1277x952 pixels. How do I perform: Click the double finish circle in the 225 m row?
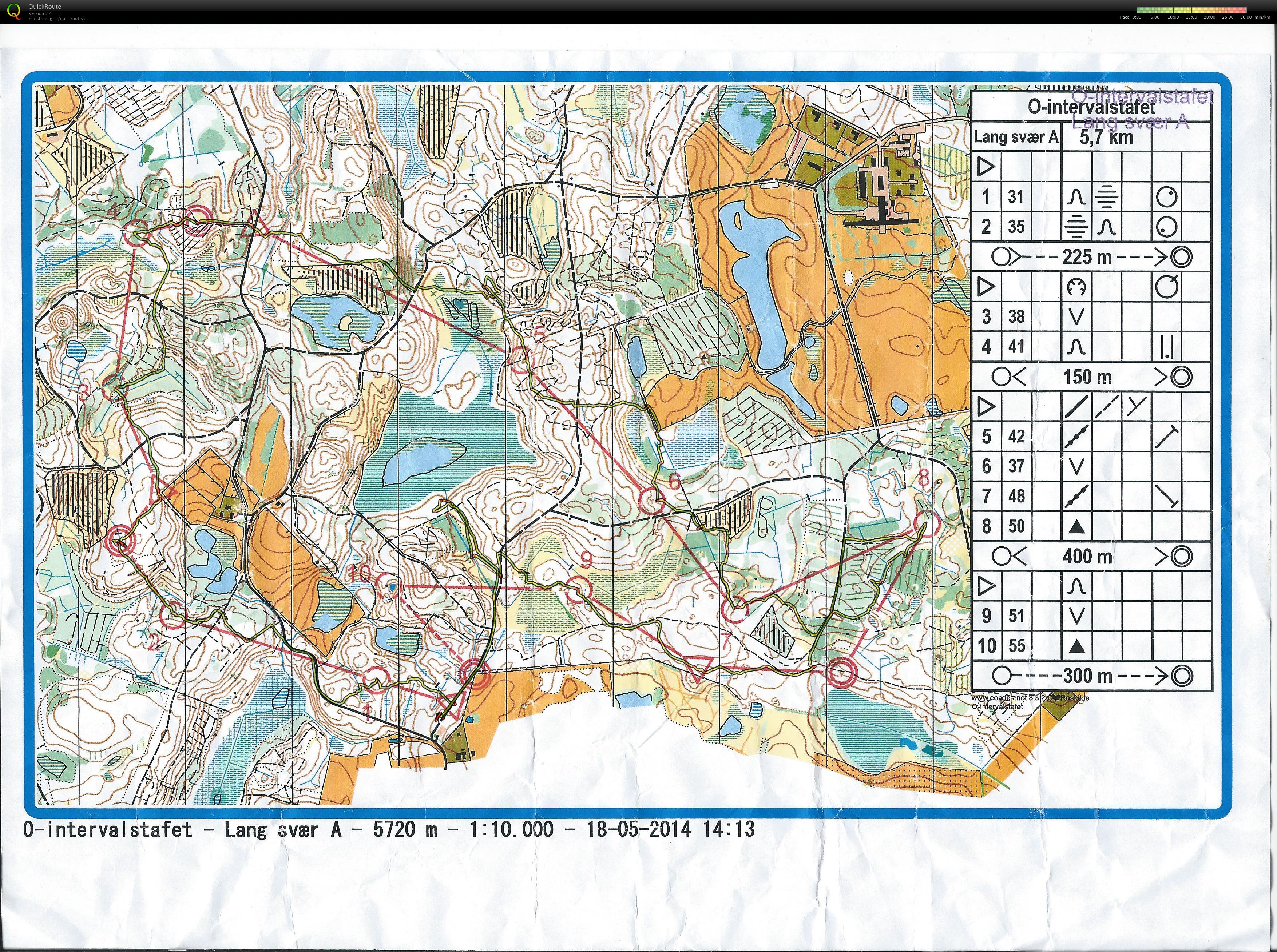tap(1181, 256)
